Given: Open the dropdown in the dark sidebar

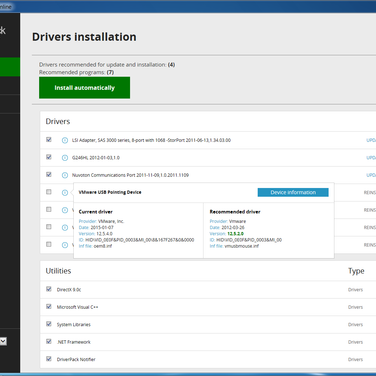Looking at the screenshot, I should coord(3,341).
